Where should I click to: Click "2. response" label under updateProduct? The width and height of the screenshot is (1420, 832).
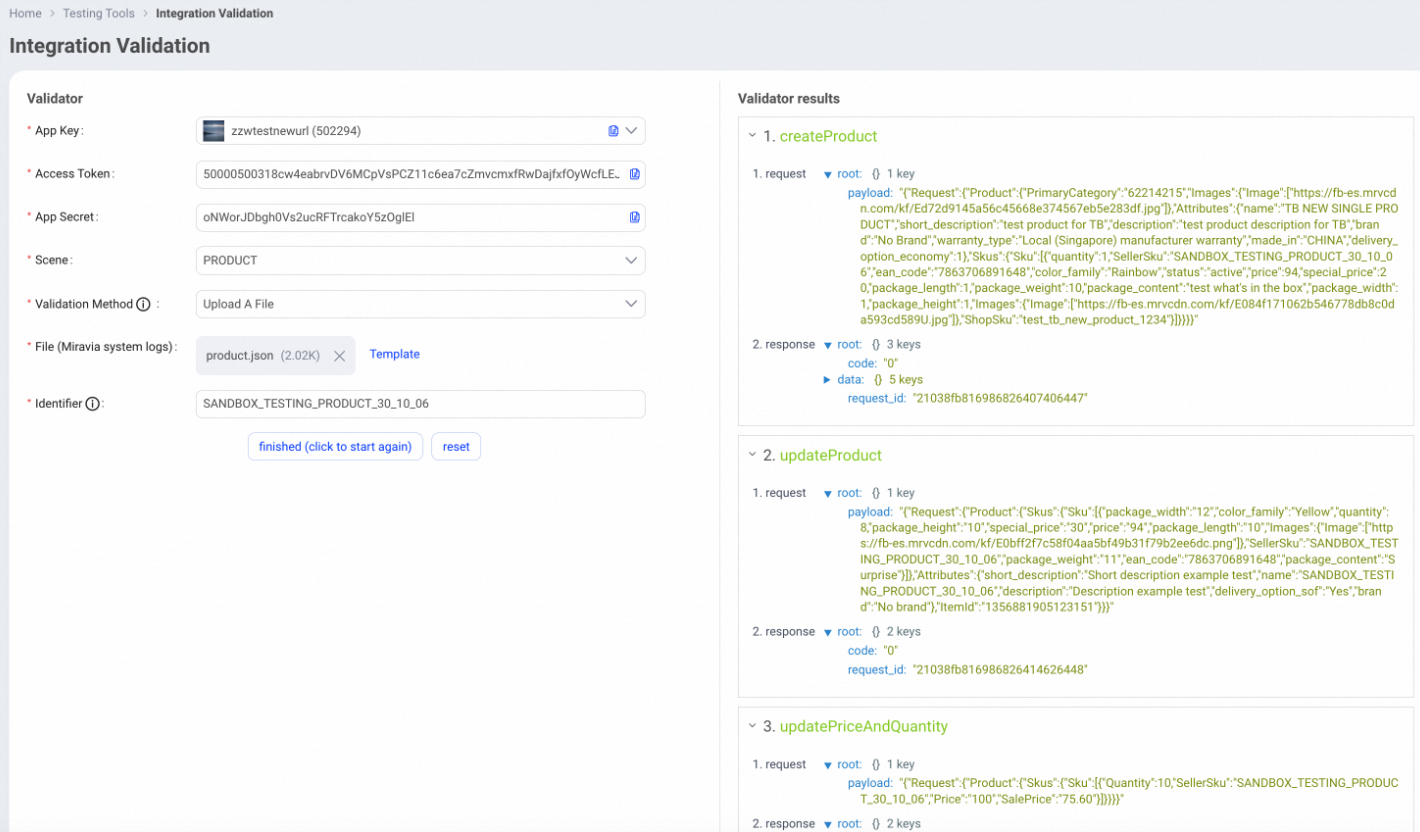pyautogui.click(x=784, y=632)
